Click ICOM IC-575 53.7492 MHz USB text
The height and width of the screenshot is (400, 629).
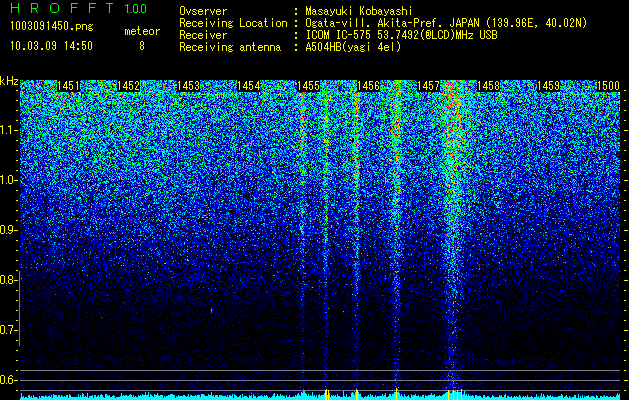tap(401, 35)
